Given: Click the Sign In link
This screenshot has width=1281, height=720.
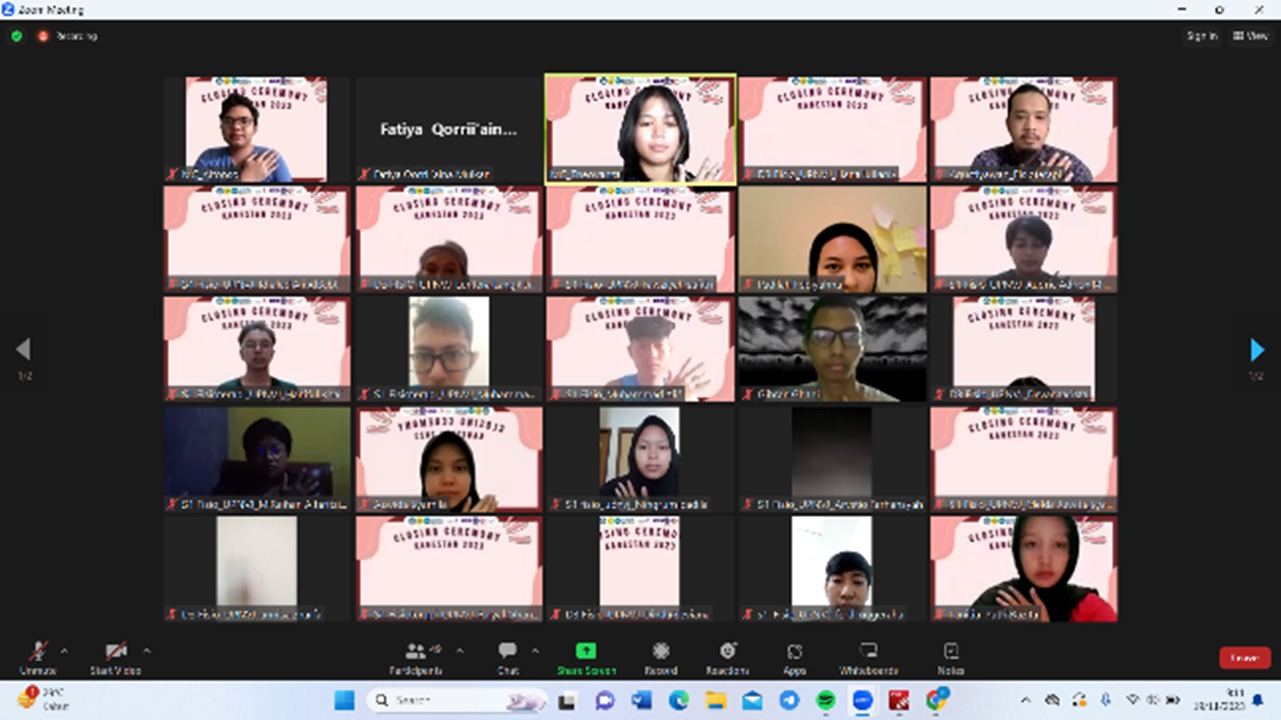Looking at the screenshot, I should pyautogui.click(x=1201, y=36).
